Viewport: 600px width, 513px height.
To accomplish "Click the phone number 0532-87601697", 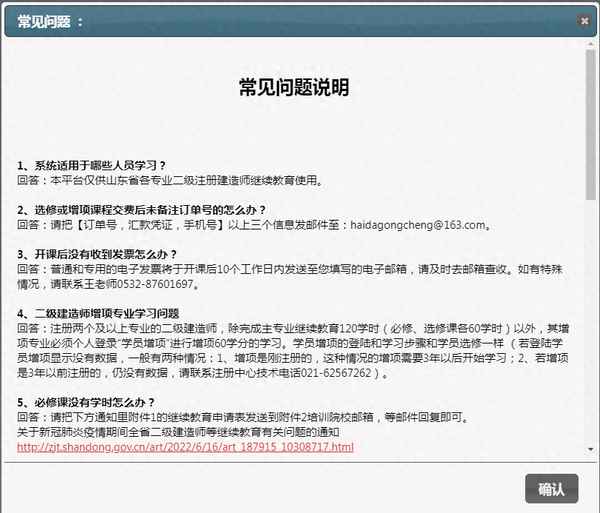I will point(155,284).
